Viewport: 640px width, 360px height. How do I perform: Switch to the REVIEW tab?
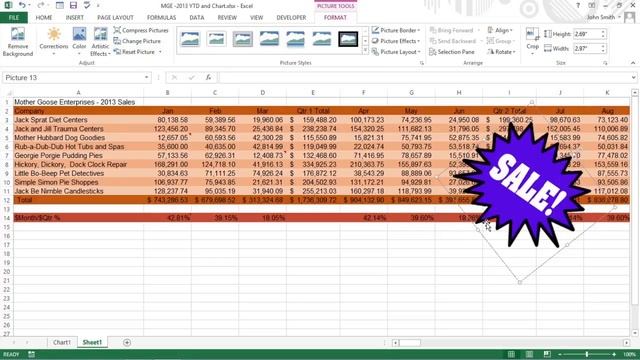227,18
